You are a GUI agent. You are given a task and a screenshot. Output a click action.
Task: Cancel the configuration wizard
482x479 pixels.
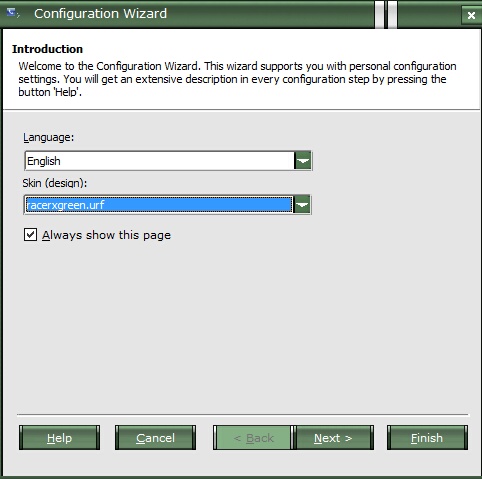(155, 438)
